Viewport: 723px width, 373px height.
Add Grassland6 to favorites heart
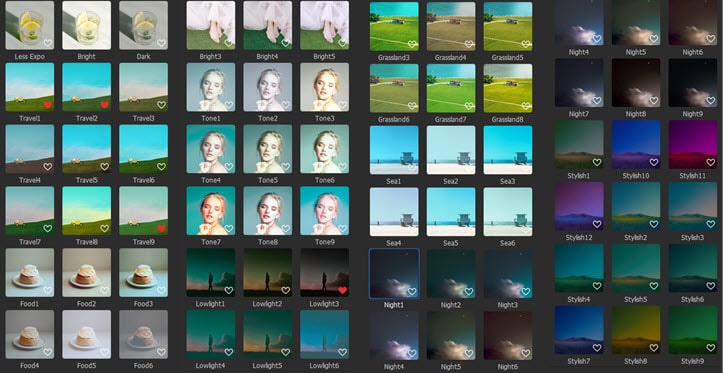tap(412, 106)
